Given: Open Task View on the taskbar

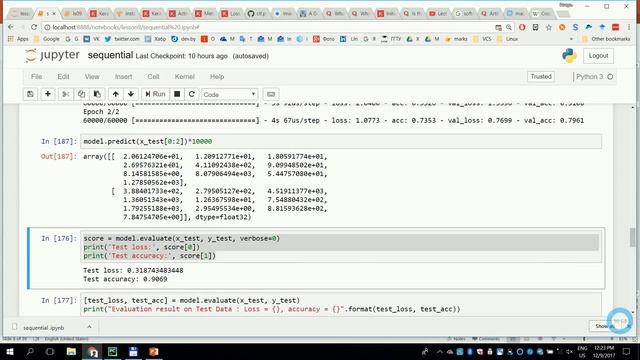Looking at the screenshot, I should 50,351.
